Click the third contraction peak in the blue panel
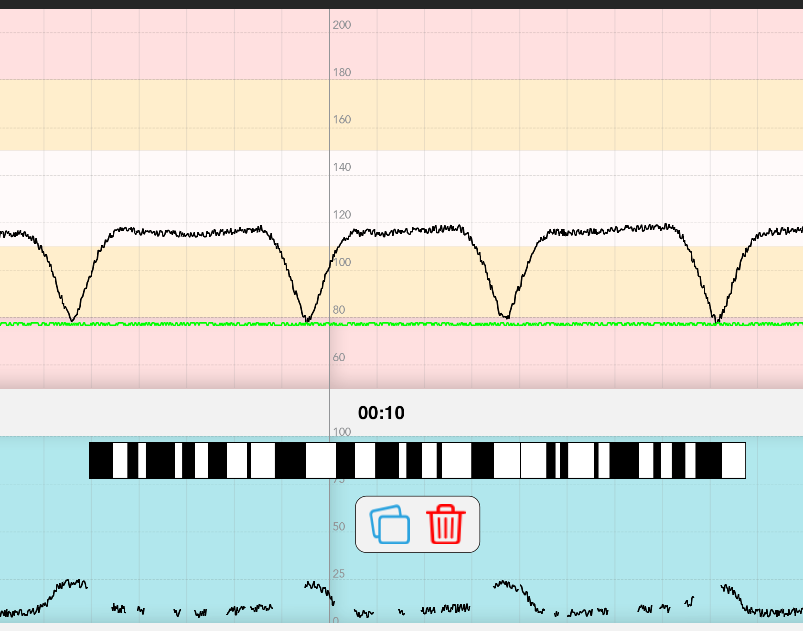Image resolution: width=803 pixels, height=631 pixels. tap(505, 583)
